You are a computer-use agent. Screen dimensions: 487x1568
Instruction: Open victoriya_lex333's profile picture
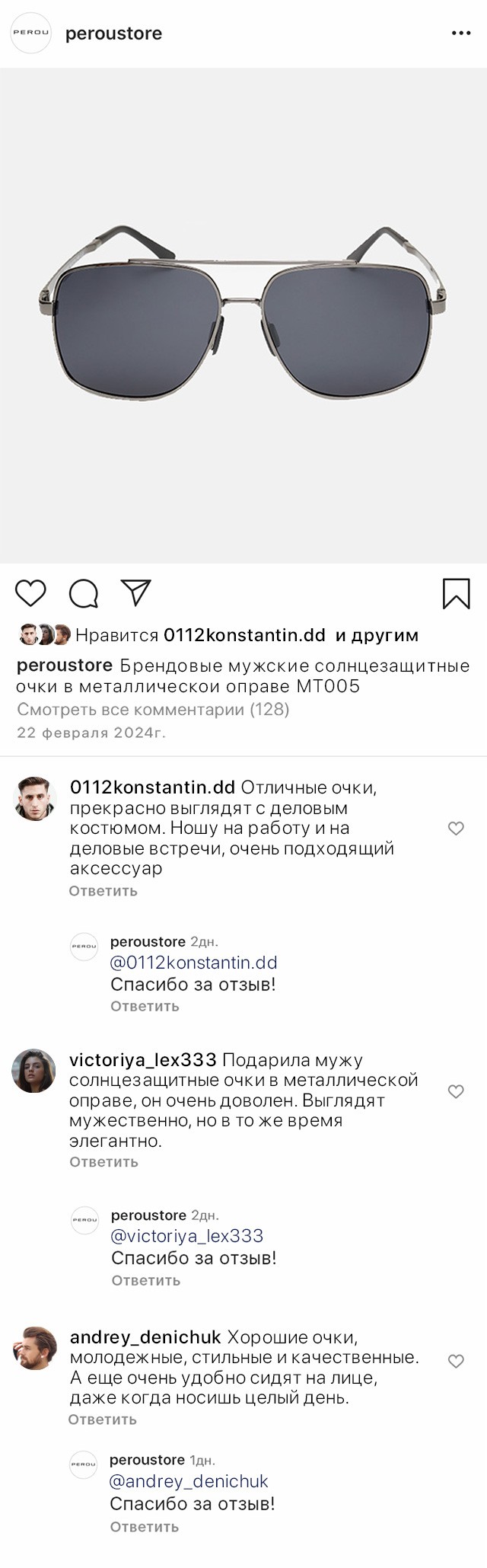coord(33,1071)
